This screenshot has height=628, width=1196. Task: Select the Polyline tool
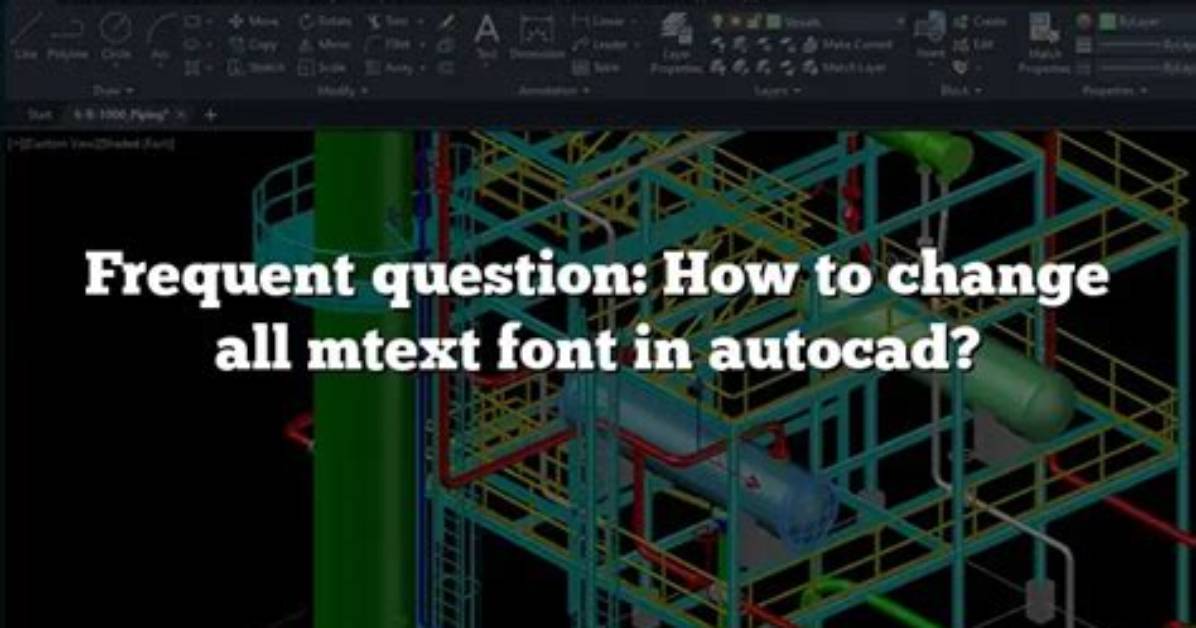tap(67, 37)
